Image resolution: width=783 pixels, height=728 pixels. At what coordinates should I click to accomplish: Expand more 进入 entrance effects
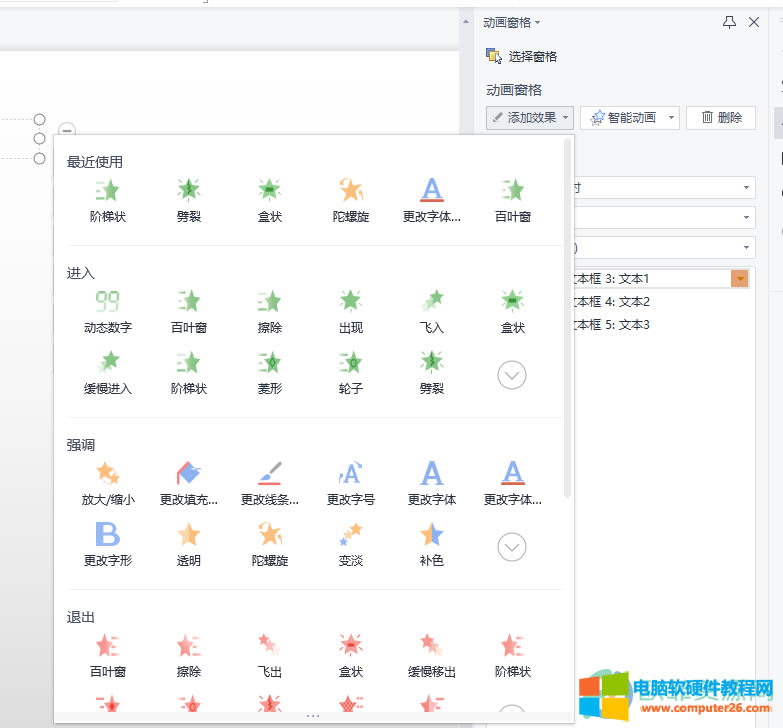point(512,375)
